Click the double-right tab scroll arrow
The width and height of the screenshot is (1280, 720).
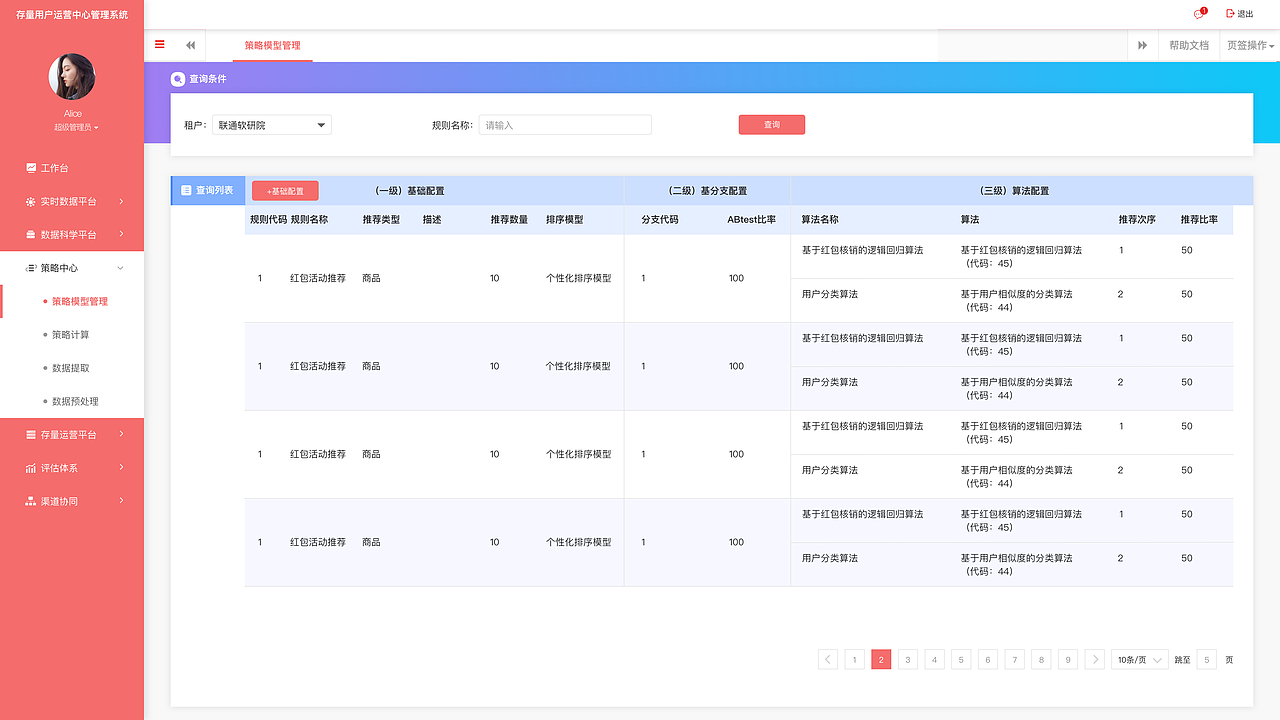[x=1142, y=45]
